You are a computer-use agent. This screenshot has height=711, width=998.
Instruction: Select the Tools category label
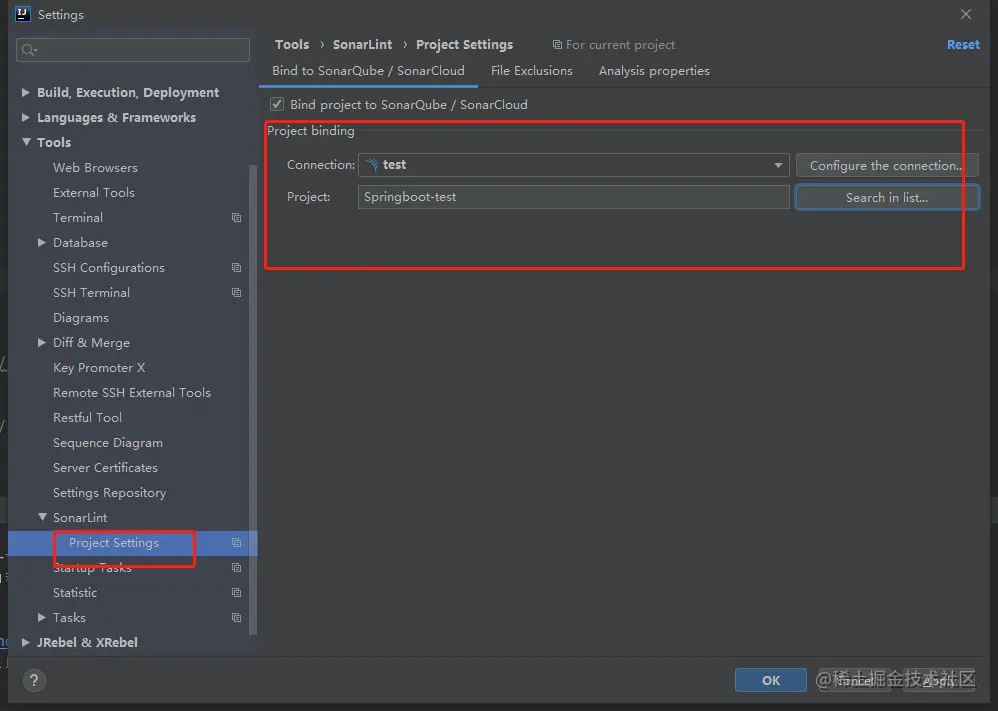(54, 142)
